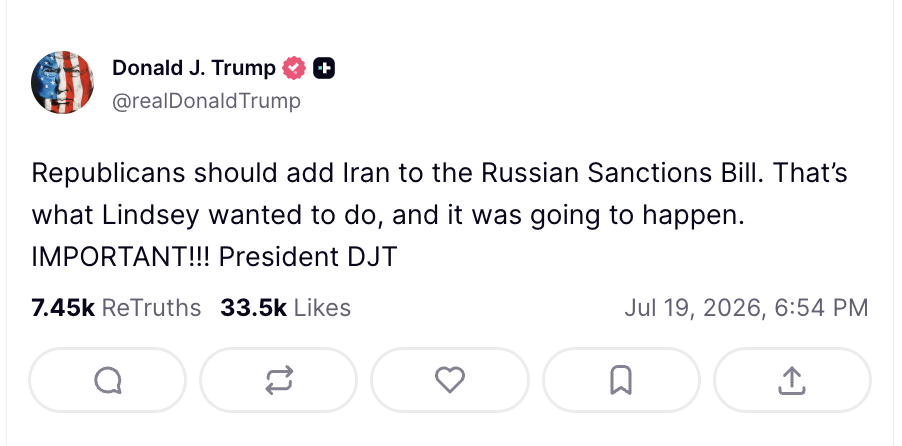Click the 6:54 PM time text
Viewport: 902px width, 446px height.
pos(821,308)
